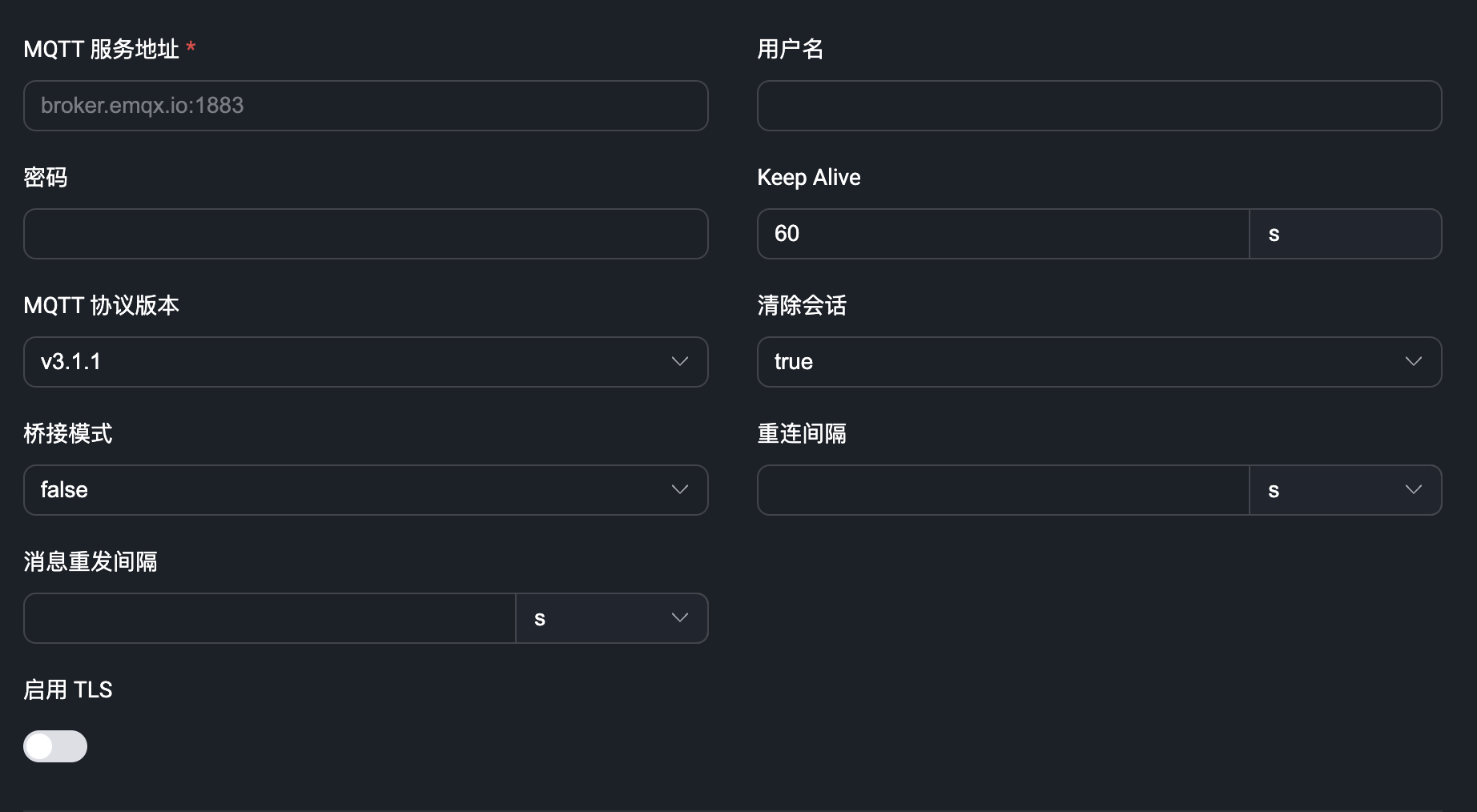Expand the chevron on the 清除会话 selector
The width and height of the screenshot is (1477, 812).
(1414, 361)
